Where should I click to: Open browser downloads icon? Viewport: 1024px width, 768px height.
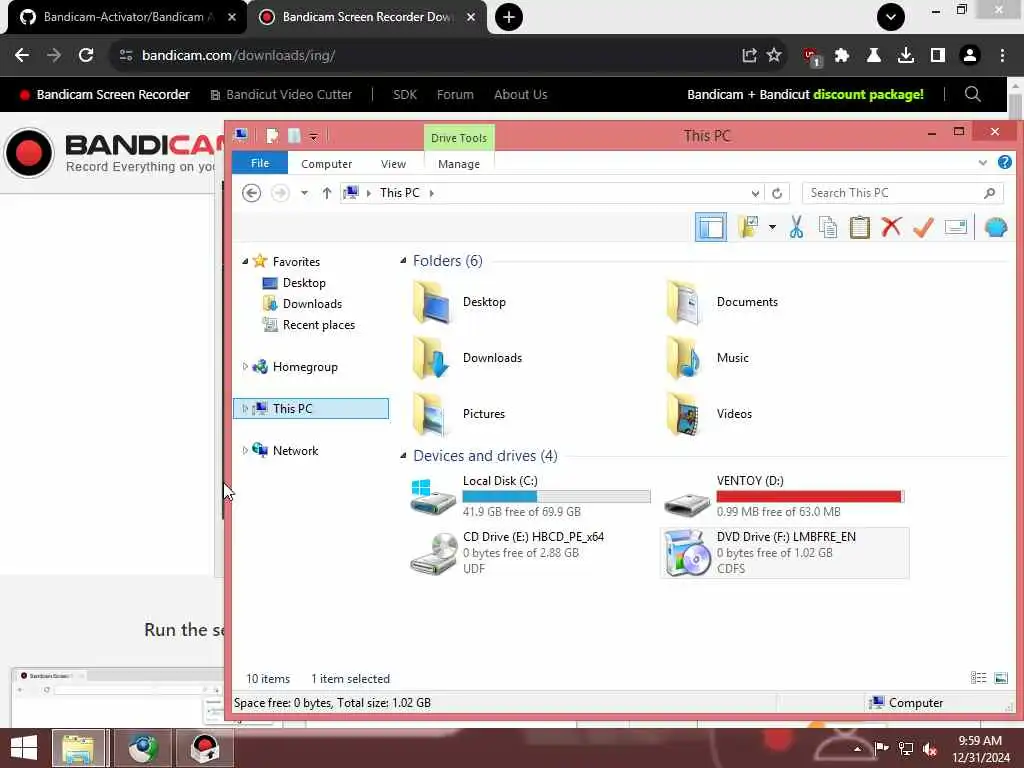click(x=905, y=55)
